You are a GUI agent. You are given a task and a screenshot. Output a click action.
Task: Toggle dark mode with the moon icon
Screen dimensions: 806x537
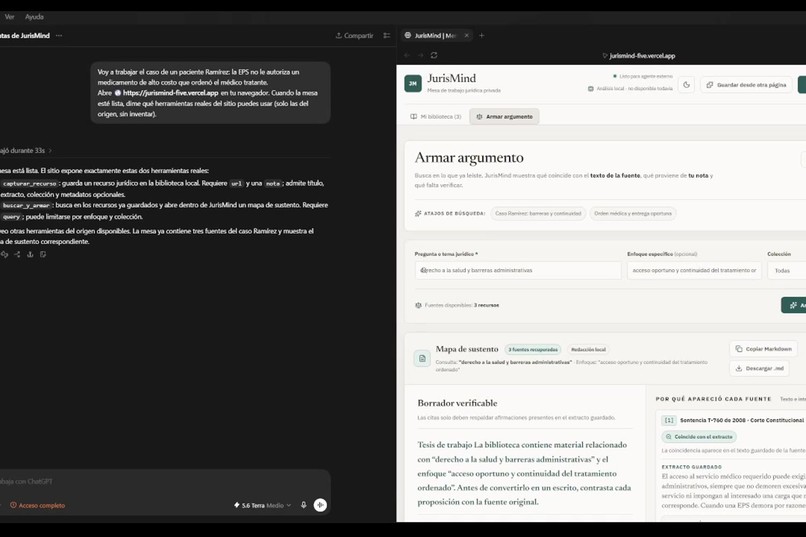pos(686,85)
